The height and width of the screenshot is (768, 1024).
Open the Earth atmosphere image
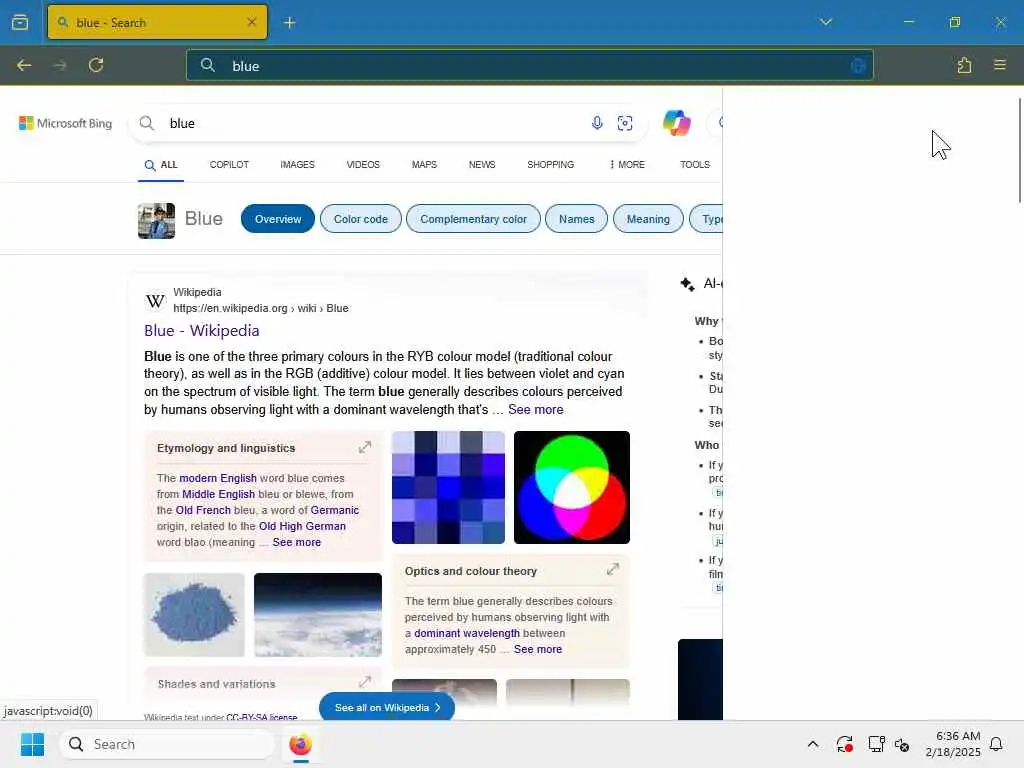pyautogui.click(x=317, y=615)
